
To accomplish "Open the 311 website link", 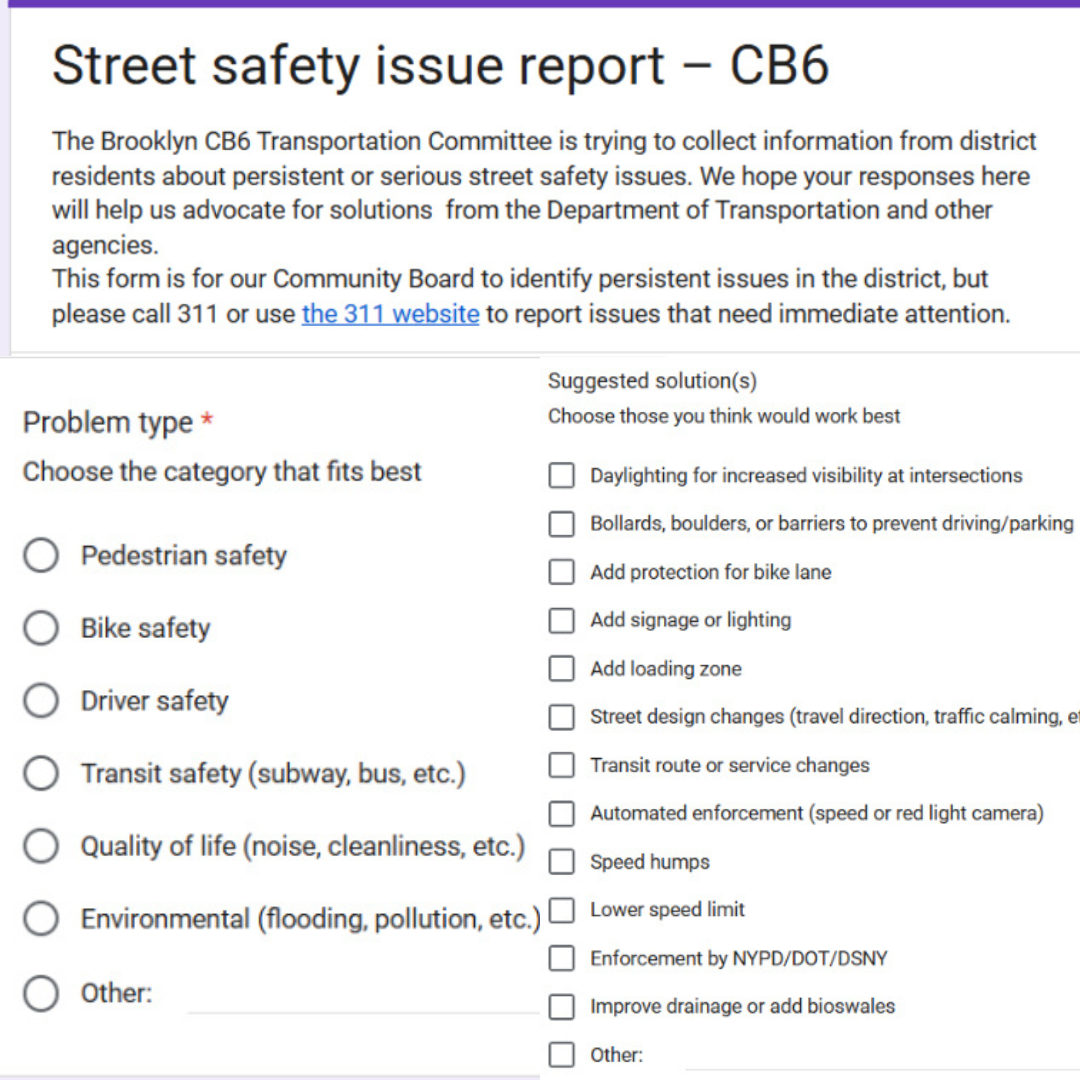I will tap(390, 314).
